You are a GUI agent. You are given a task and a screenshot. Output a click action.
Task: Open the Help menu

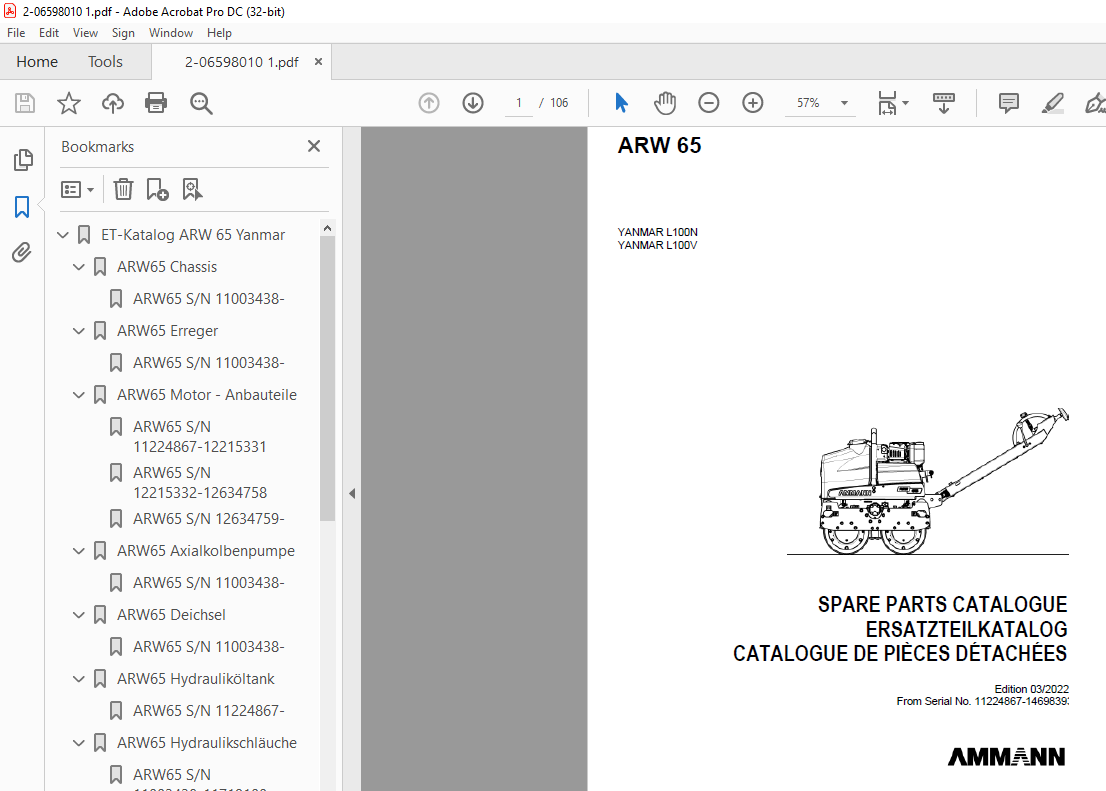coord(219,32)
